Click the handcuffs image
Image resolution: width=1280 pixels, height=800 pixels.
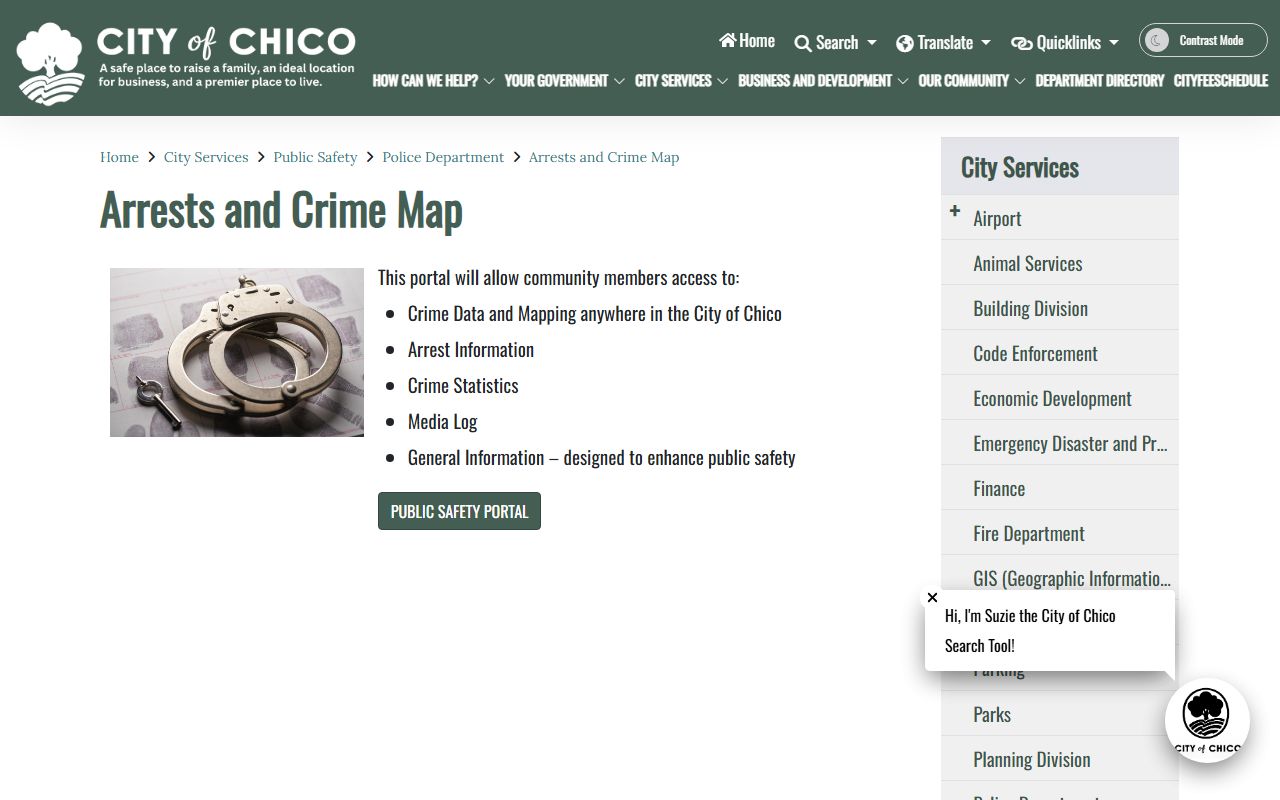(x=237, y=352)
